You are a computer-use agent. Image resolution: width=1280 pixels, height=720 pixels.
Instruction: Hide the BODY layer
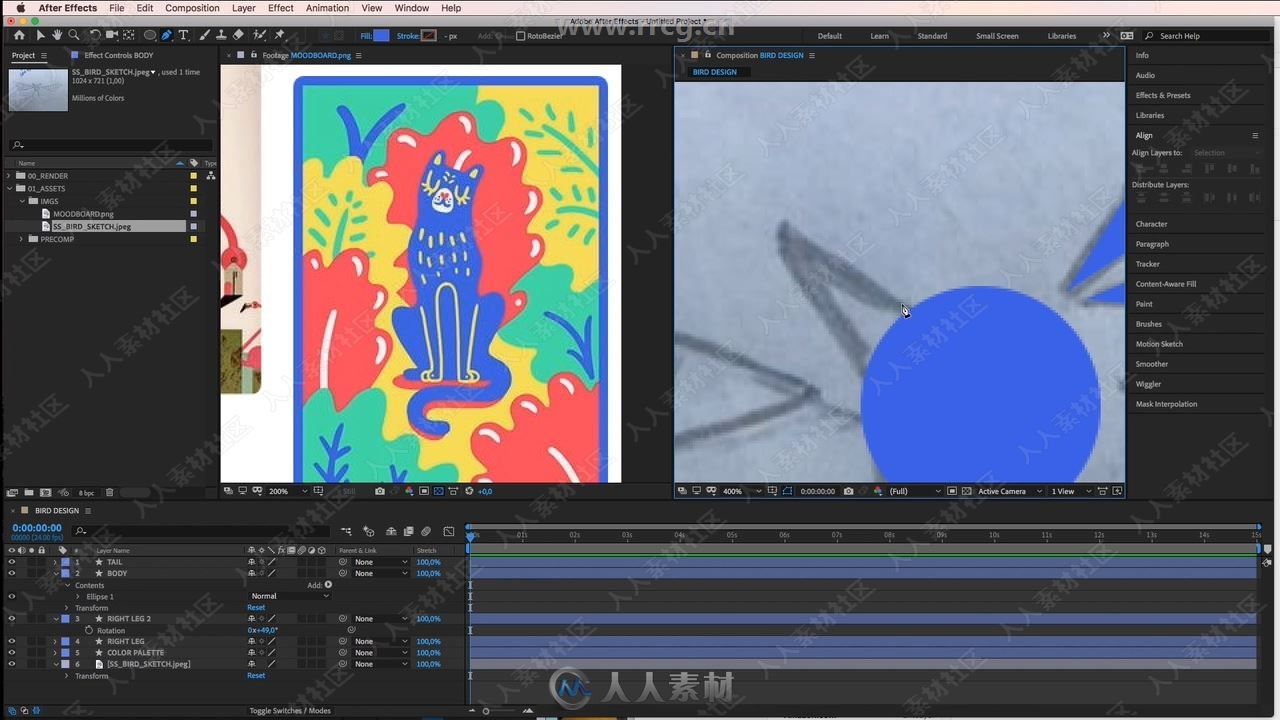(12, 573)
